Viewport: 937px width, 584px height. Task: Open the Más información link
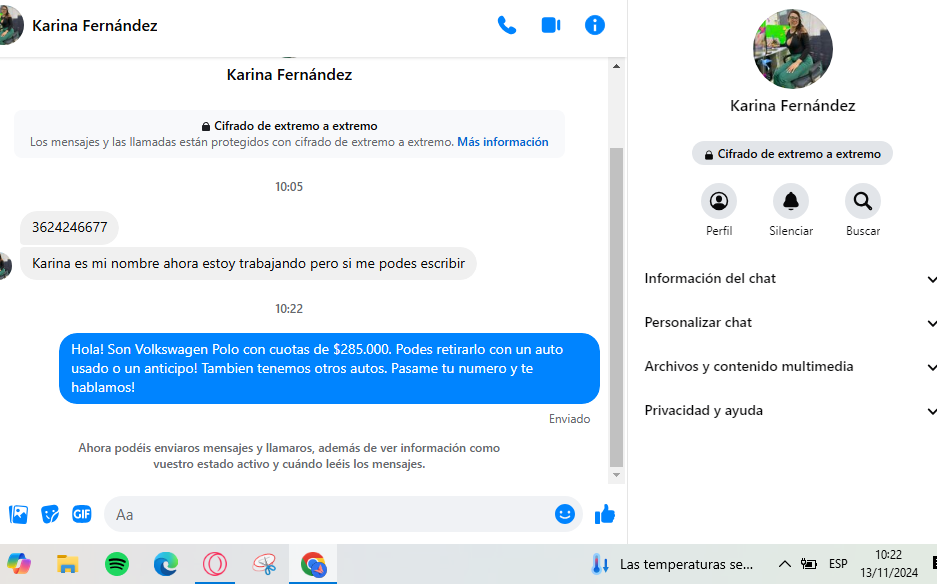pos(502,142)
